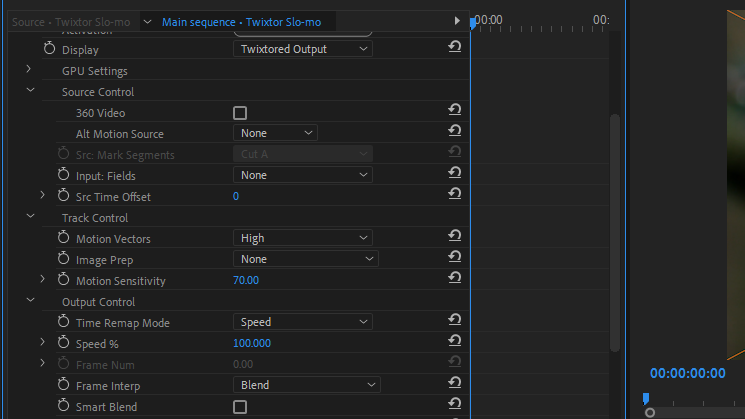
Task: Enable the 360 Video checkbox
Action: tap(240, 113)
